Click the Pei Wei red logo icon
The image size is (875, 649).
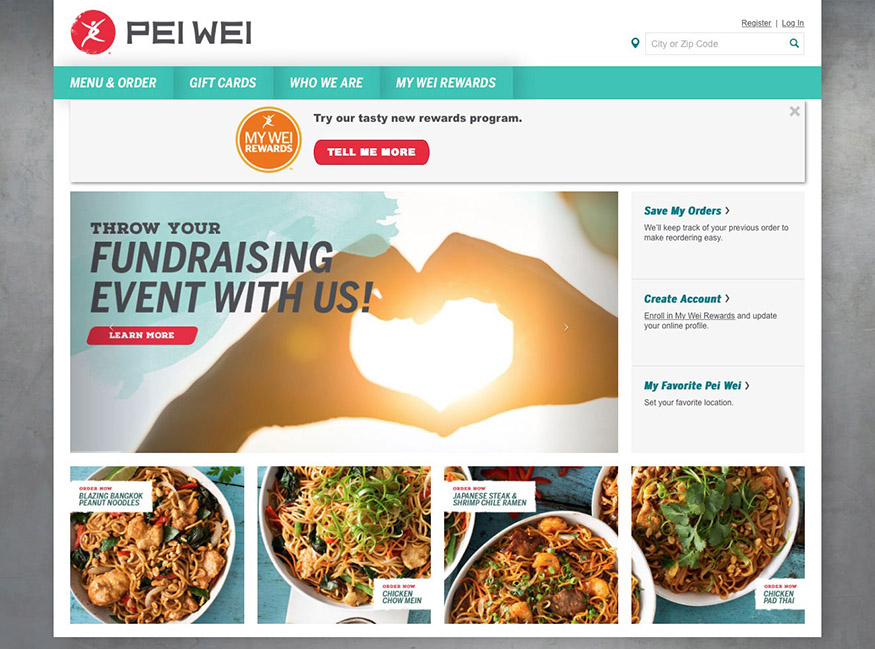[93, 32]
